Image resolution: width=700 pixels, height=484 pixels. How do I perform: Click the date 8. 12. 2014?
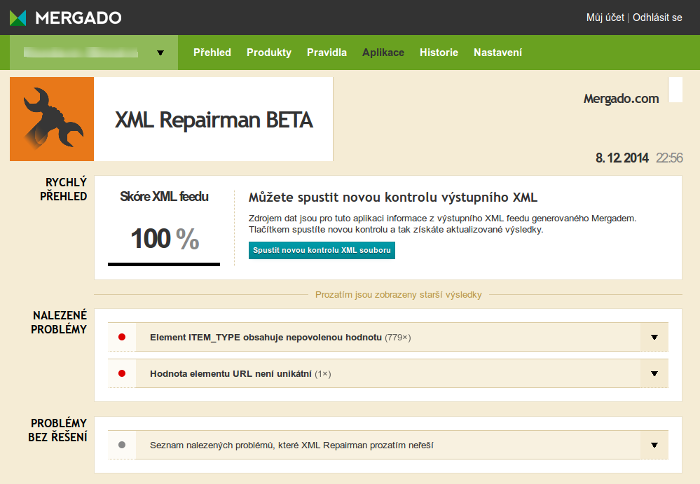pos(622,158)
